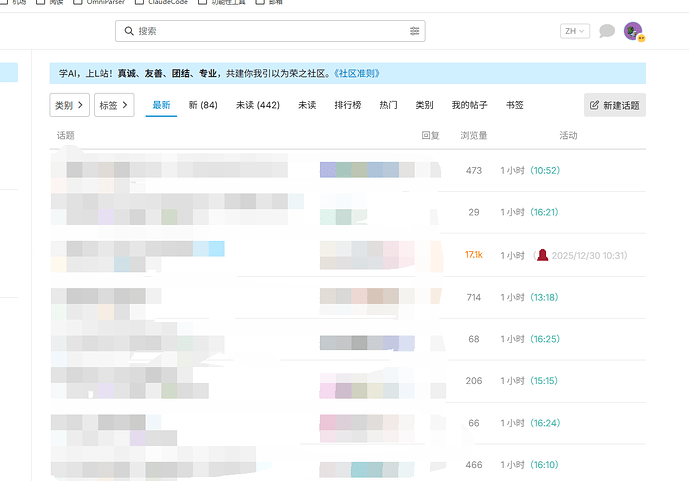
Task: Click the 17.1k view count
Action: tap(474, 254)
